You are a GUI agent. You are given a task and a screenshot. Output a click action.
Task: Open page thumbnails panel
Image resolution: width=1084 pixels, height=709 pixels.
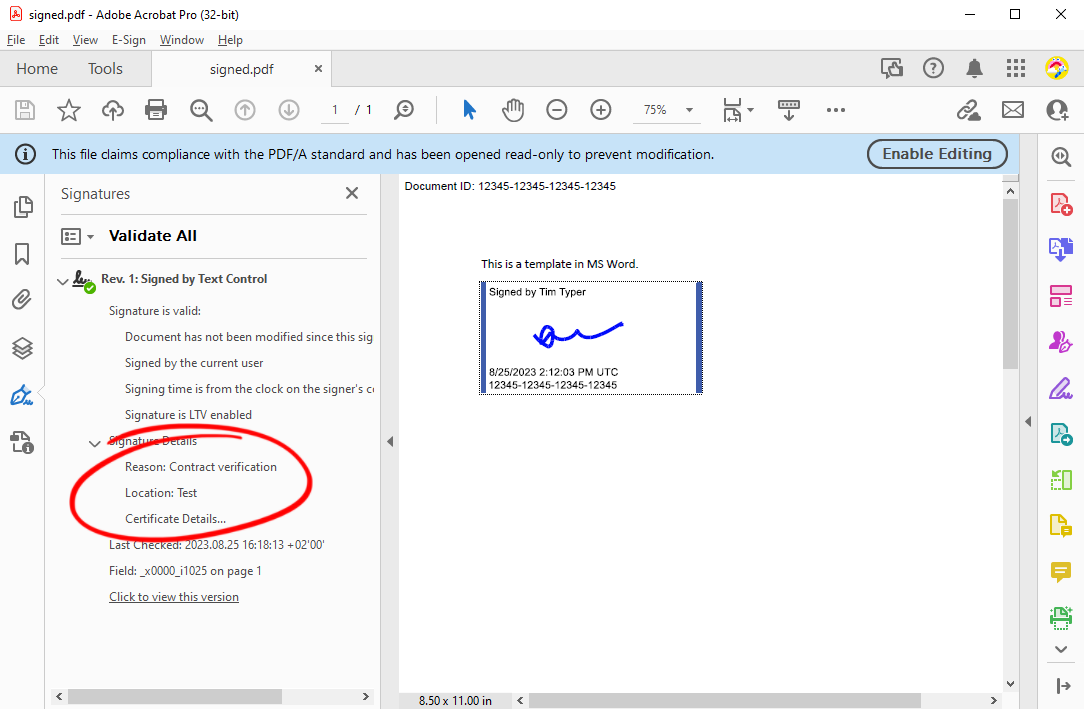pos(23,207)
